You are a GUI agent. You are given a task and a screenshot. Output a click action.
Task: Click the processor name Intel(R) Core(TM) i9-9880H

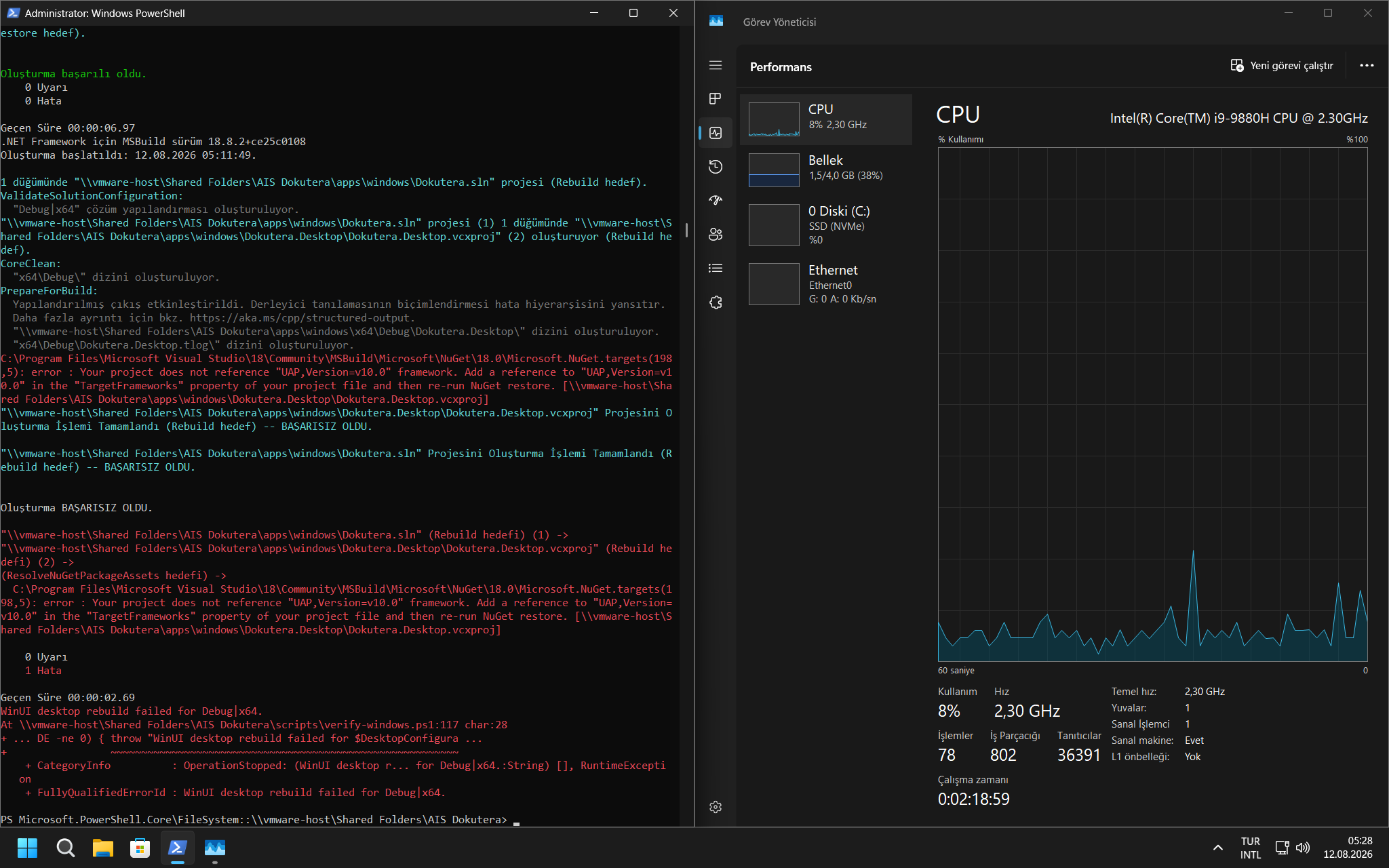click(x=1238, y=118)
